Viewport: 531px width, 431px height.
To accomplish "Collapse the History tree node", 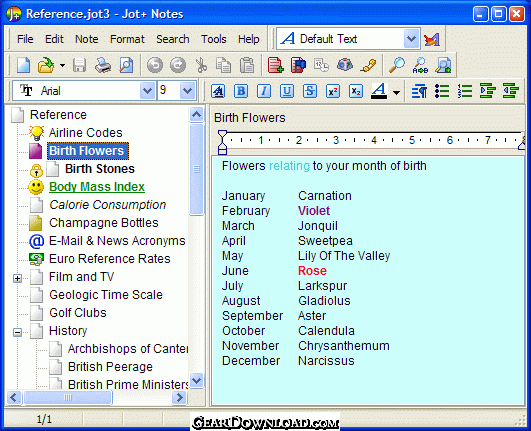I will tap(17, 332).
